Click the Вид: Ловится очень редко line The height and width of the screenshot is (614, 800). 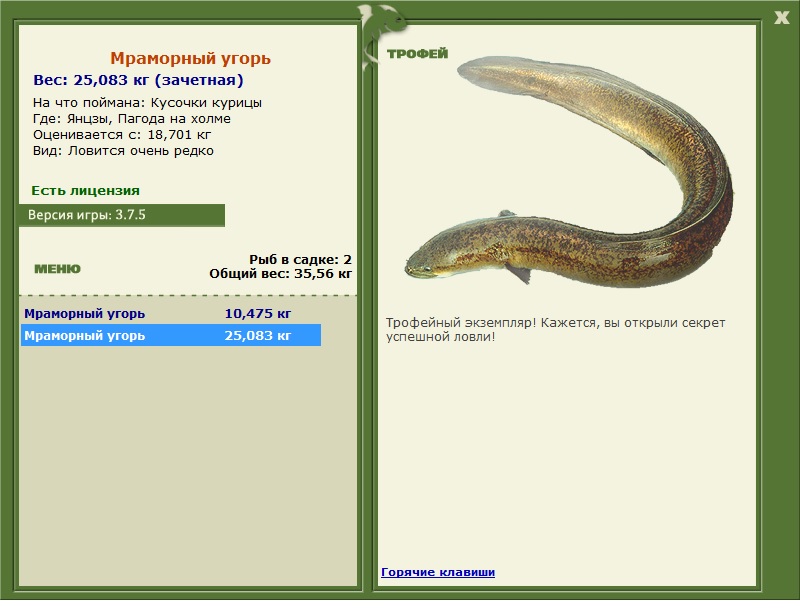(123, 151)
